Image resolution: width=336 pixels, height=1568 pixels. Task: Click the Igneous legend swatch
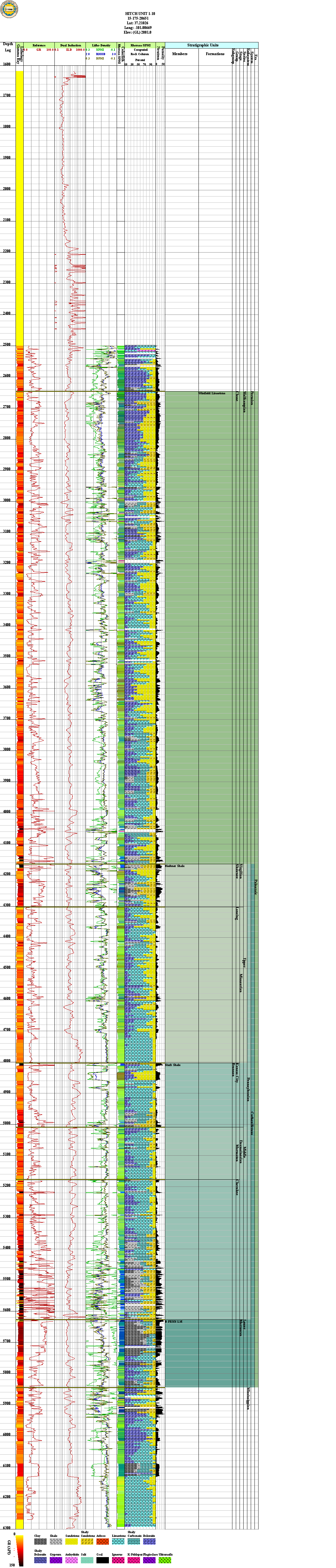[119, 1561]
